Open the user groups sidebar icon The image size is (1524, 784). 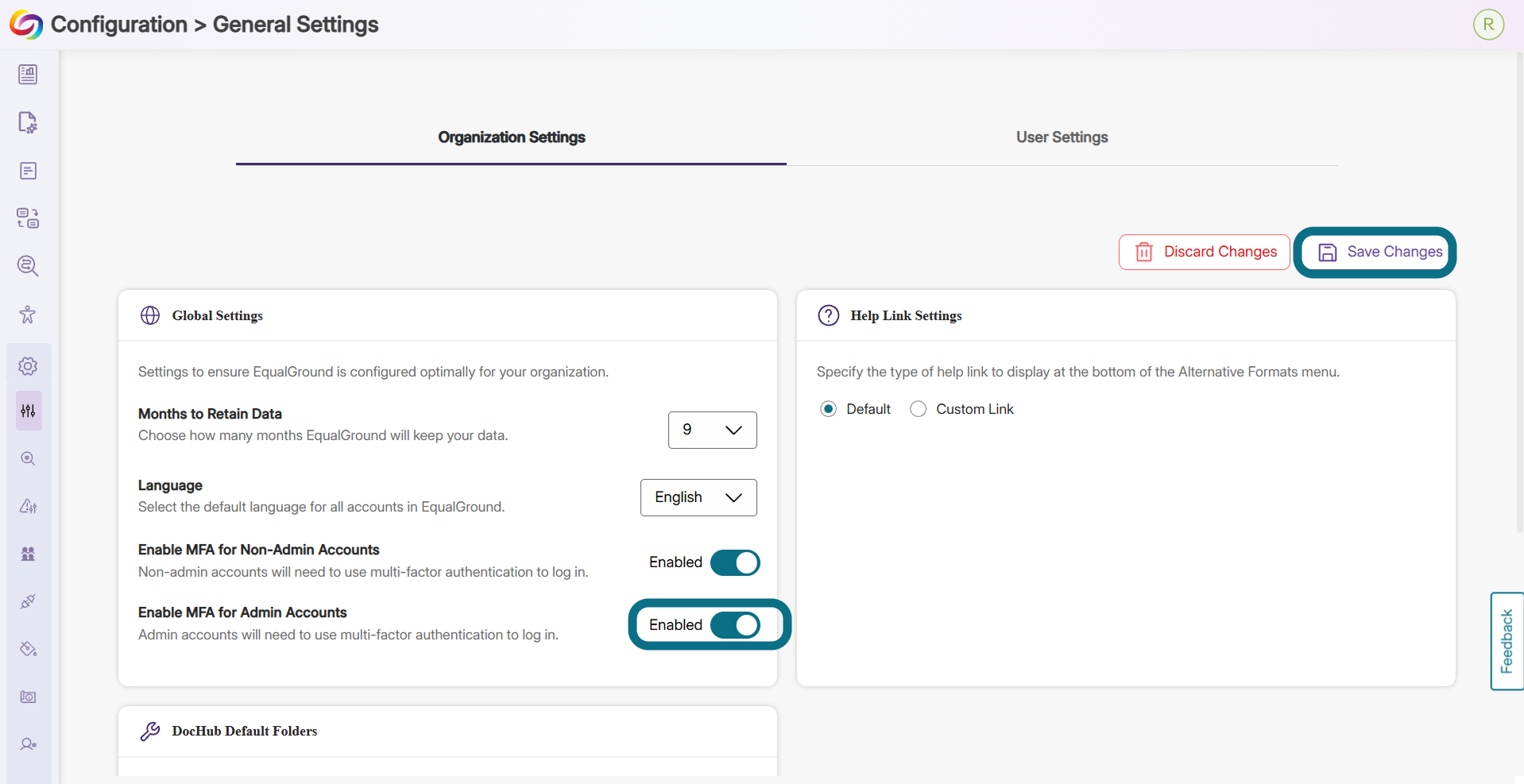click(28, 554)
